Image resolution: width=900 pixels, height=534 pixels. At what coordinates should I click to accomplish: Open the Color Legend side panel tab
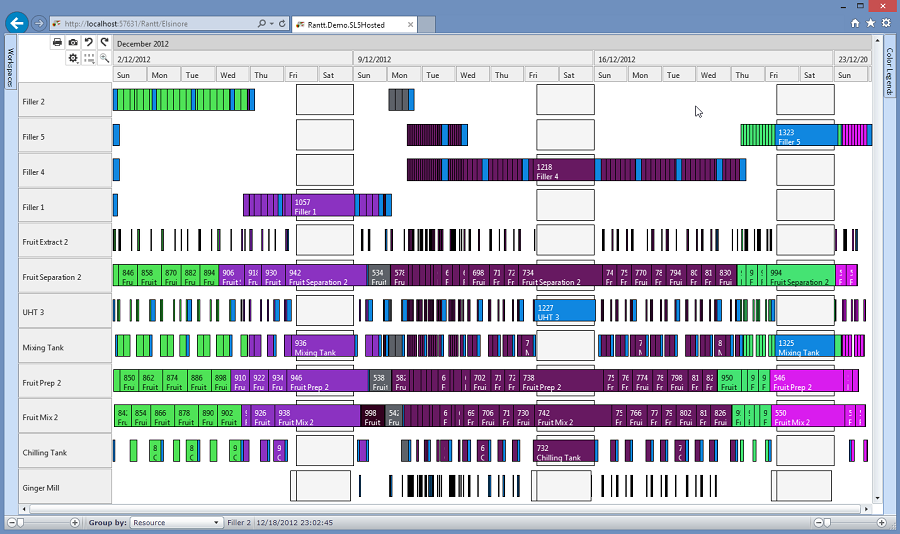(889, 72)
